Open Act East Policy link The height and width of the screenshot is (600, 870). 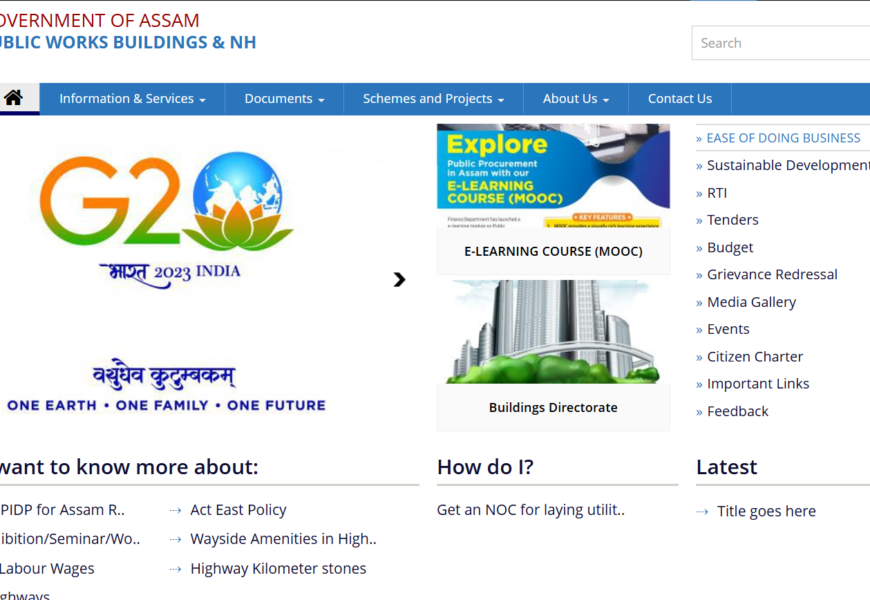[238, 510]
